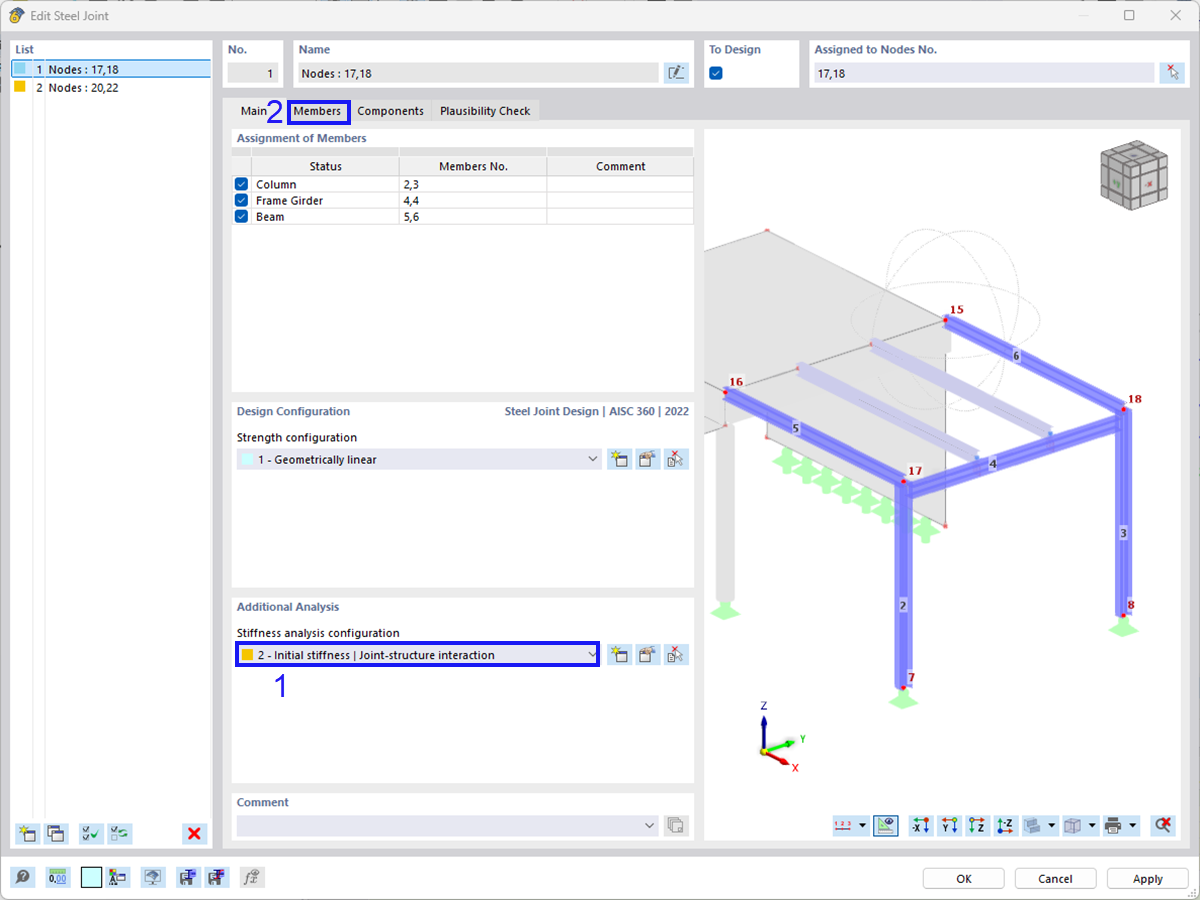Switch to the Main tab
The height and width of the screenshot is (900, 1200).
click(x=253, y=111)
